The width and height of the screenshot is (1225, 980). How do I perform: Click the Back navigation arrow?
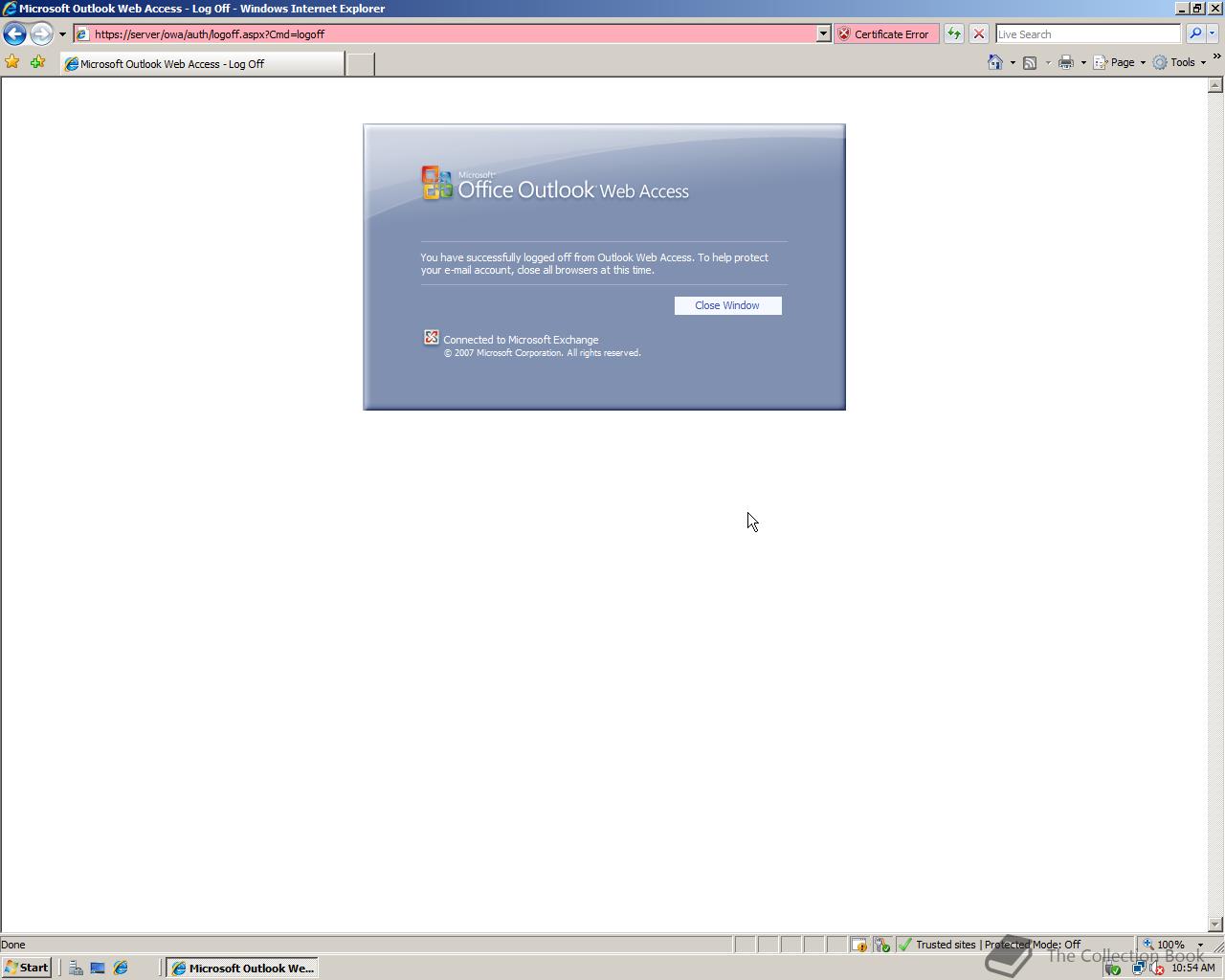(x=14, y=33)
